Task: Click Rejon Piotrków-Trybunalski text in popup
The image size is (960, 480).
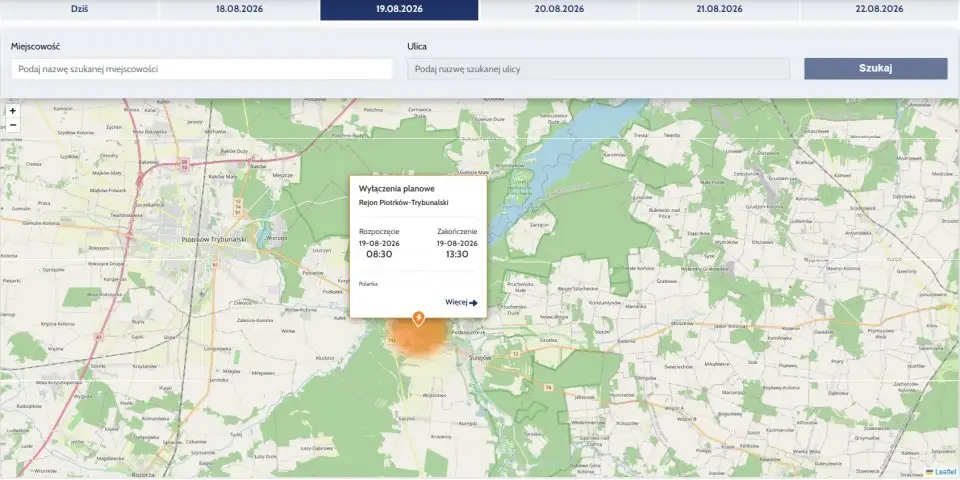Action: [403, 203]
